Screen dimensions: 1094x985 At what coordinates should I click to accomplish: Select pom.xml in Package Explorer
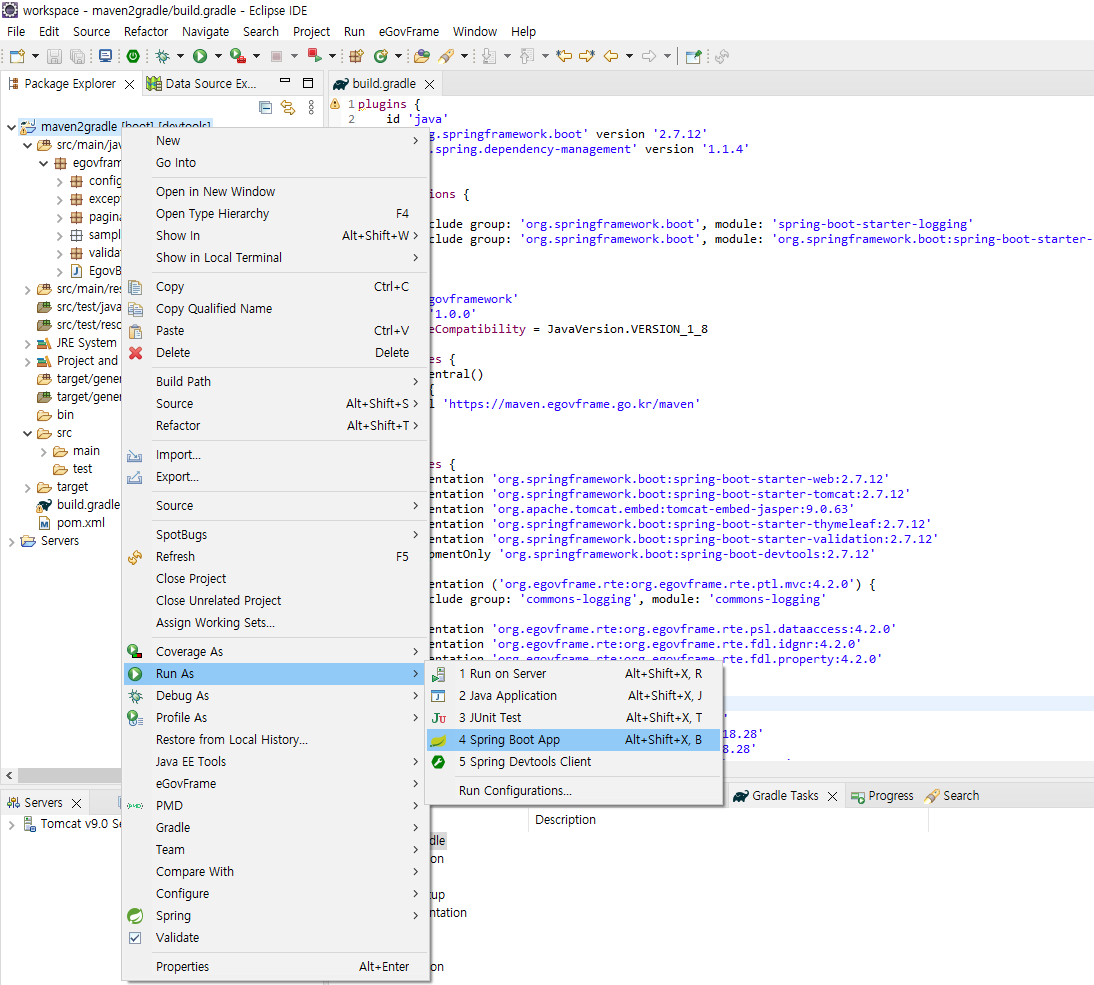[x=80, y=523]
